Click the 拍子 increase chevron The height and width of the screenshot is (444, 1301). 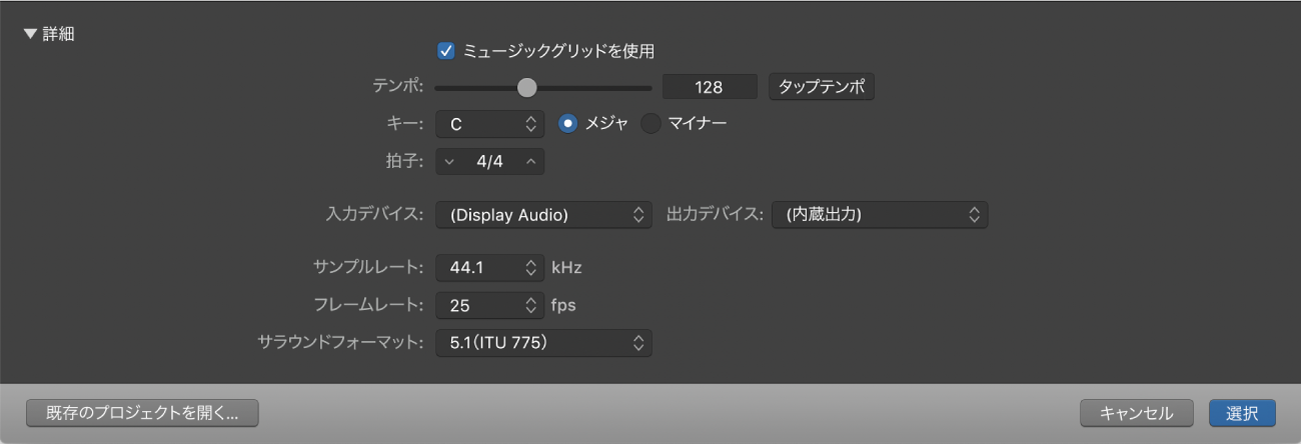531,160
